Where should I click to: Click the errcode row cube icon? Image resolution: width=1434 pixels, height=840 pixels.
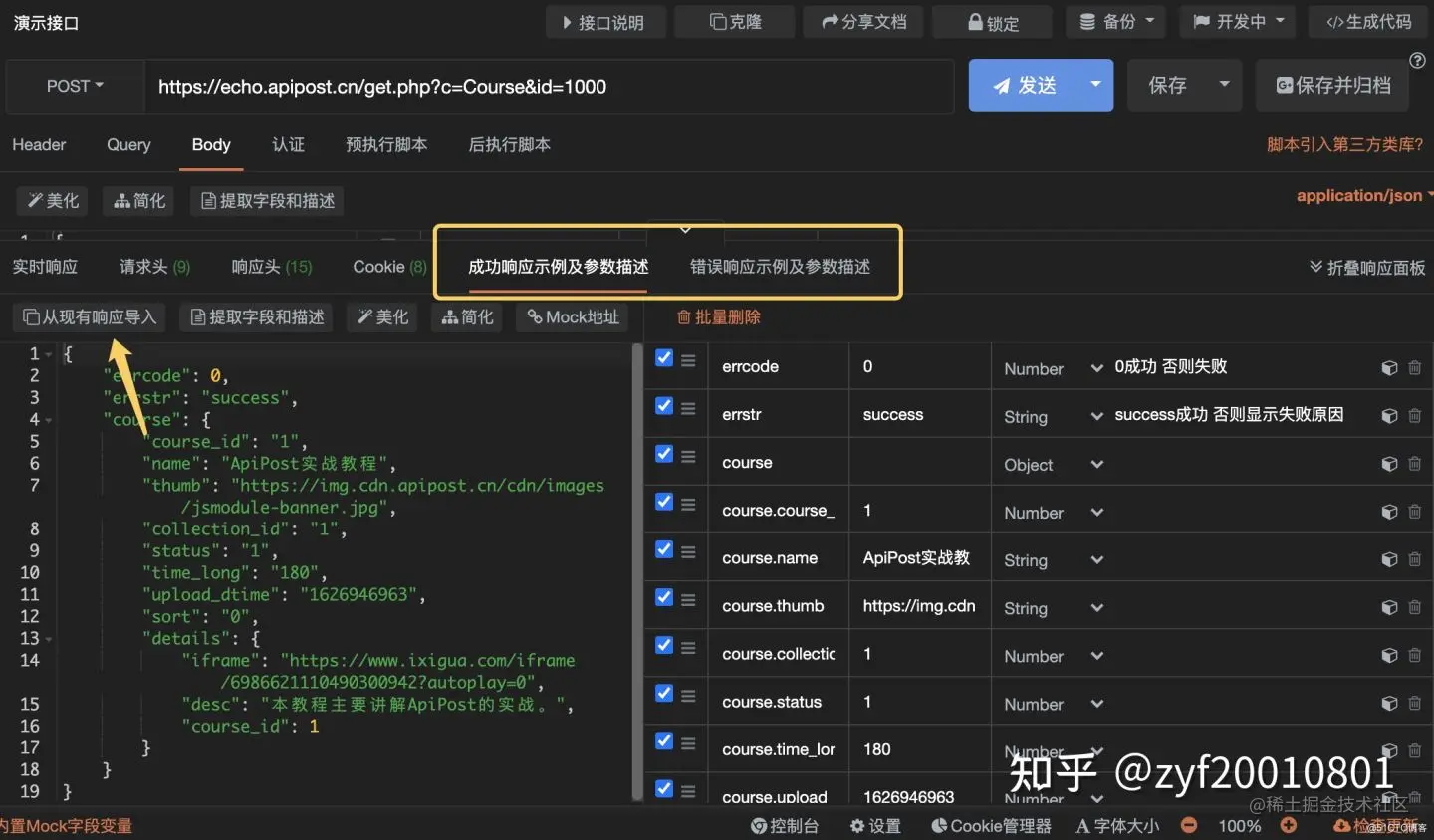click(1389, 368)
